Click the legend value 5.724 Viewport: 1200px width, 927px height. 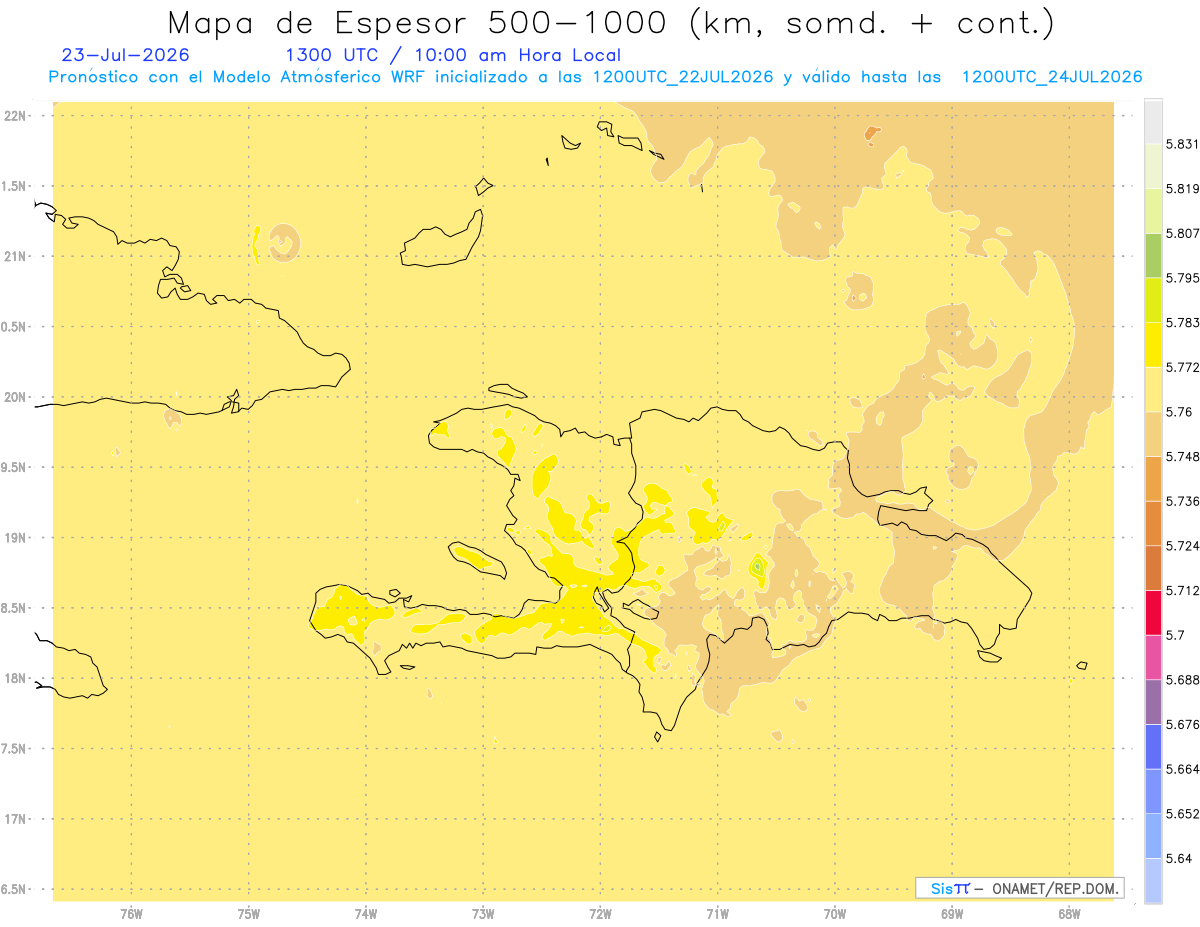(1183, 546)
